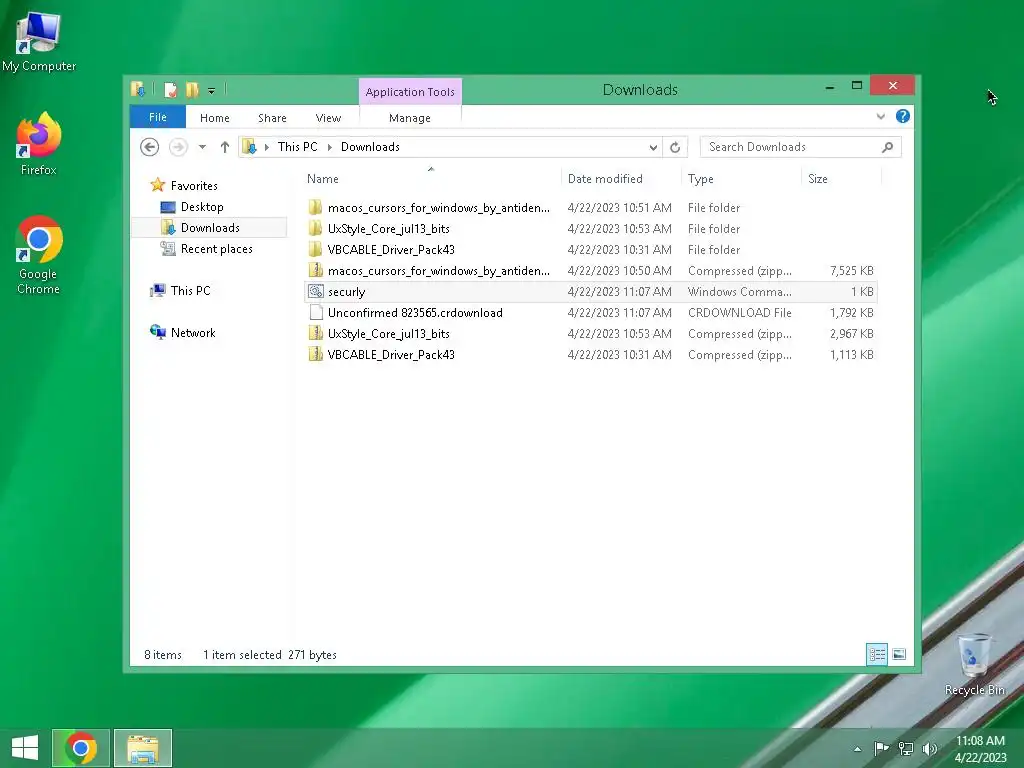Sort files by the Name column
1024x768 pixels.
[431, 178]
